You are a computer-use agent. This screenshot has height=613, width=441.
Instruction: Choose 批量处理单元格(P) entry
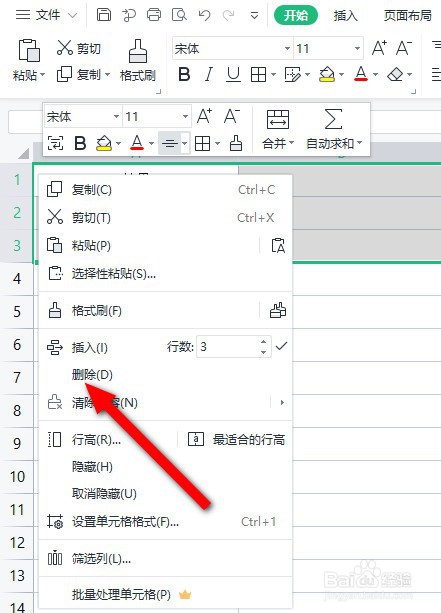click(166, 595)
